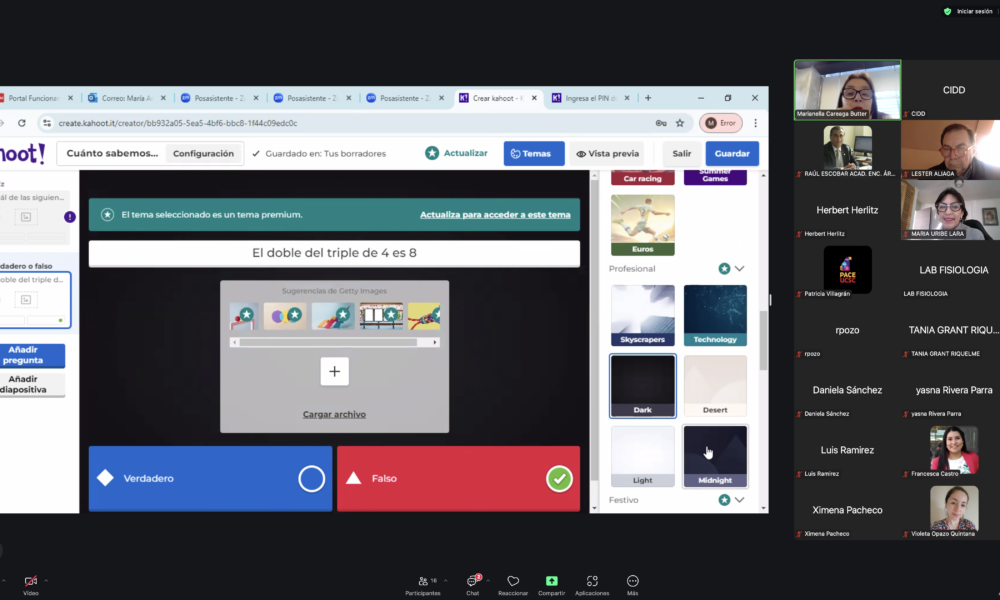Select the Midnight theme
The image size is (1000, 600).
(x=715, y=456)
